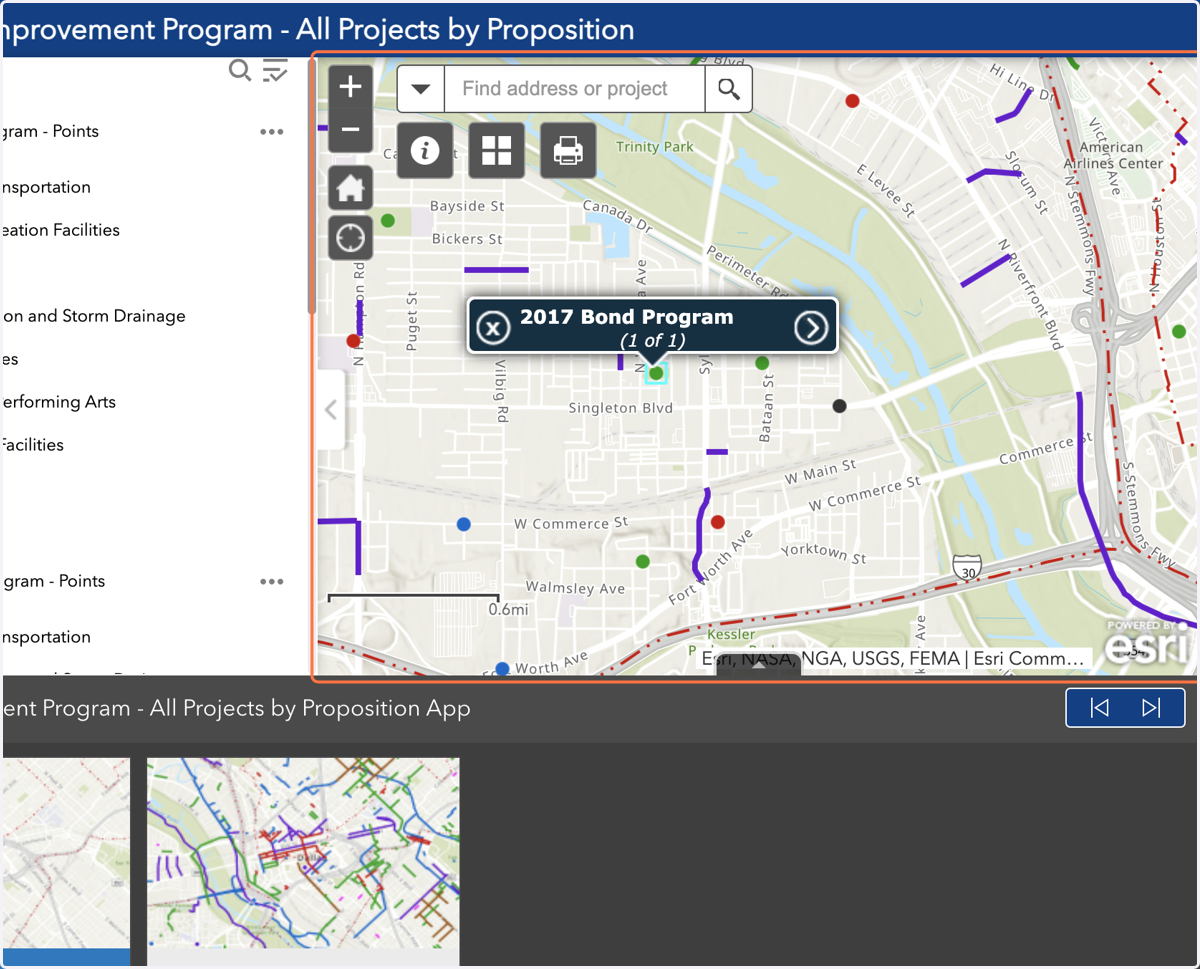Click the green point near Bataan St
The image size is (1200, 969).
coord(762,363)
